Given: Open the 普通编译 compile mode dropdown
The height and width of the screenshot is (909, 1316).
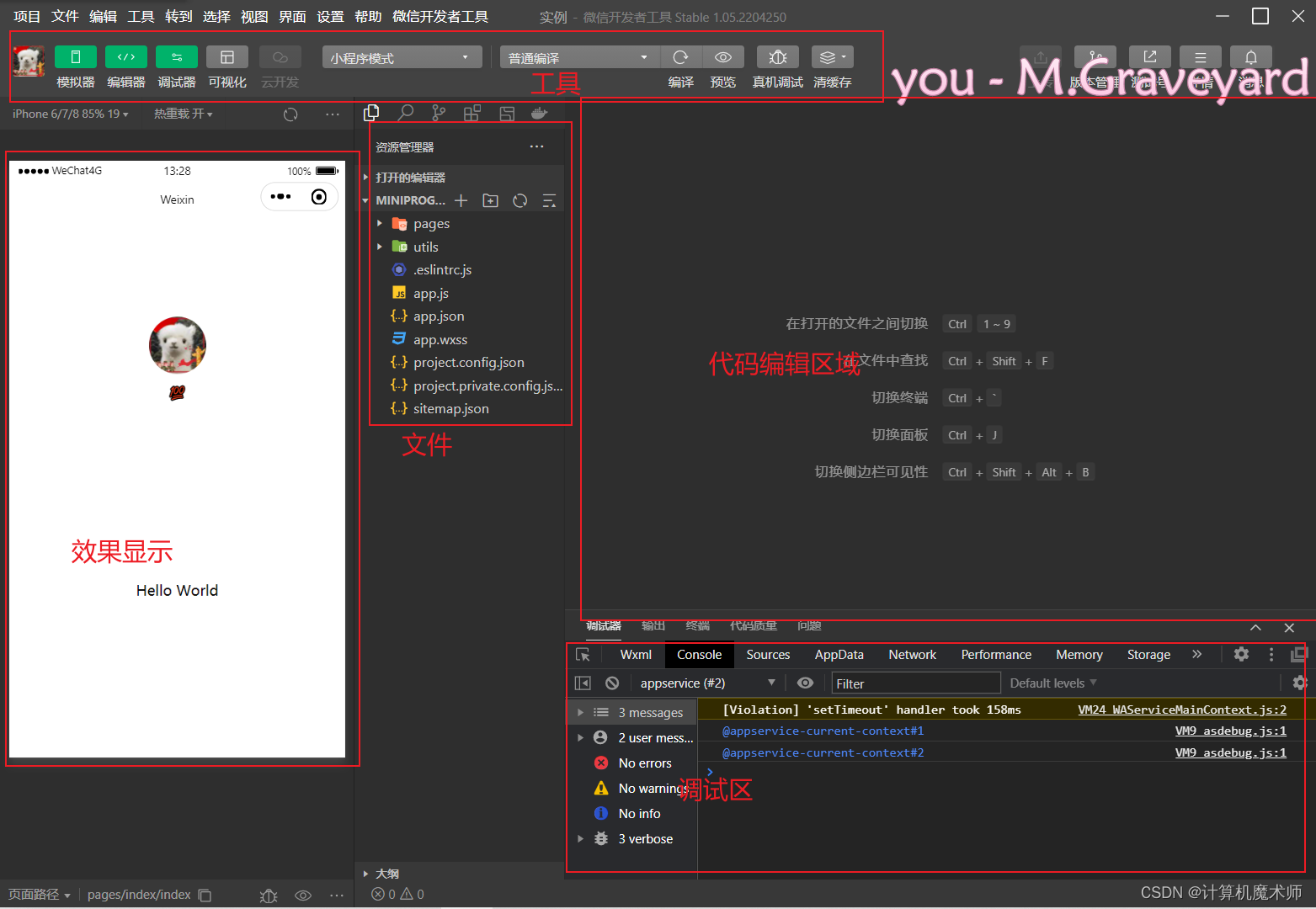Looking at the screenshot, I should click(x=580, y=57).
